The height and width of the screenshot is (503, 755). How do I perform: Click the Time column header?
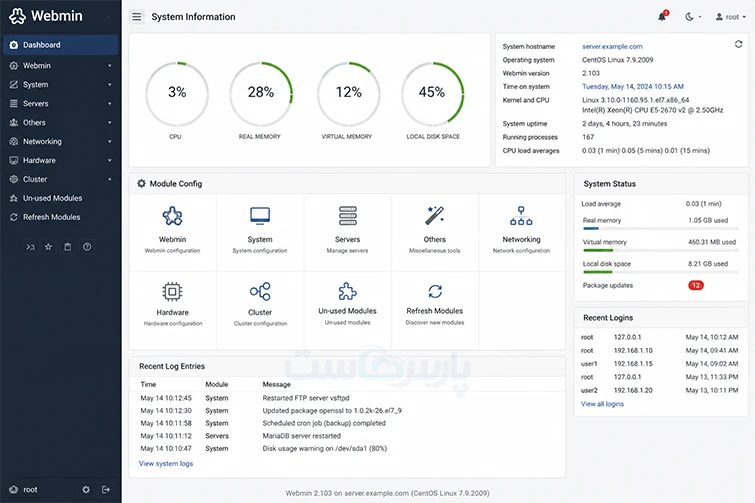click(148, 384)
